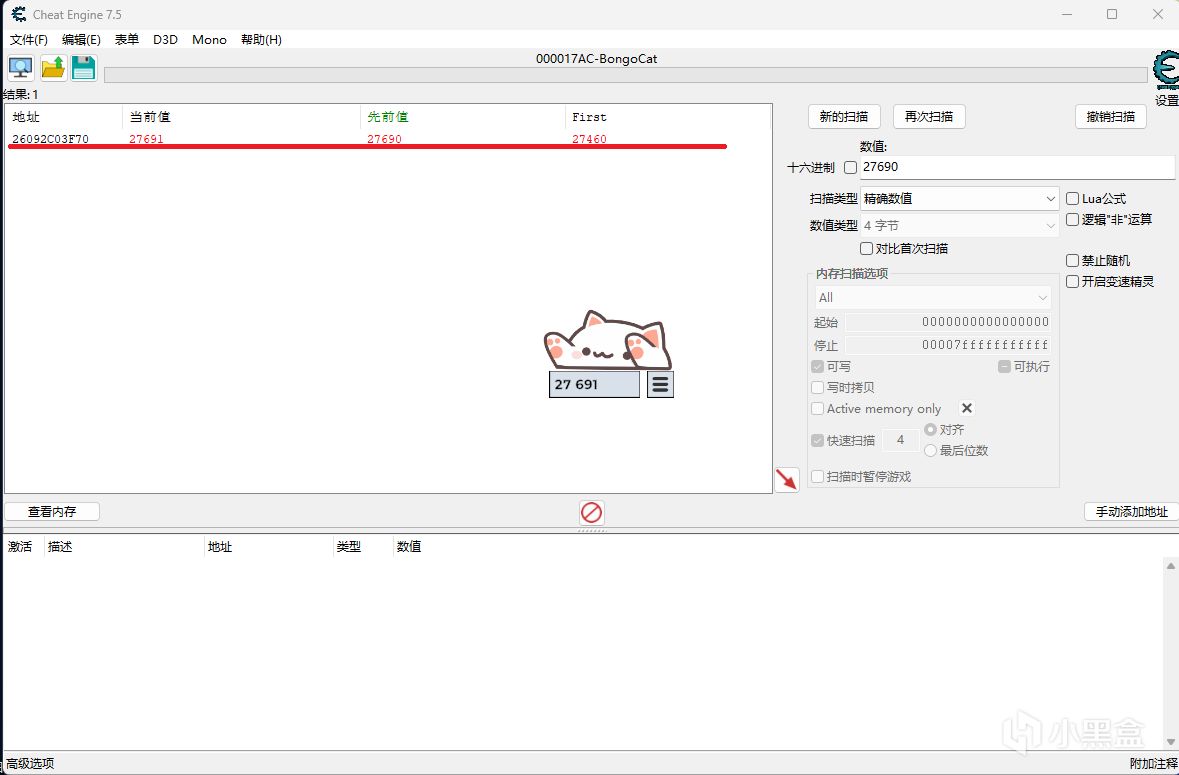Enable the Lua公式 checkbox
The width and height of the screenshot is (1179, 775).
tap(1073, 198)
